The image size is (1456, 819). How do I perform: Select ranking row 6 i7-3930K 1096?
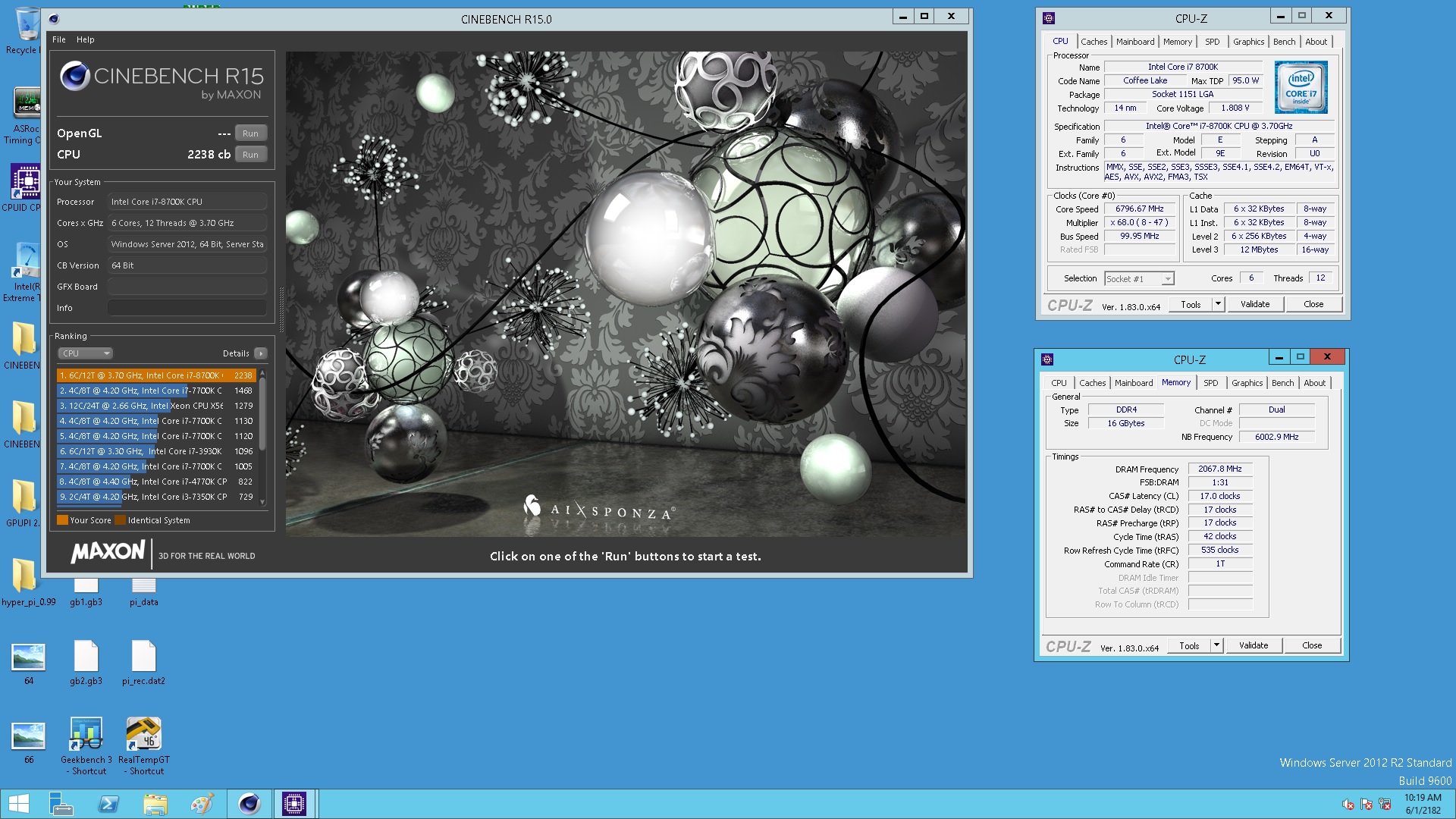click(x=156, y=451)
